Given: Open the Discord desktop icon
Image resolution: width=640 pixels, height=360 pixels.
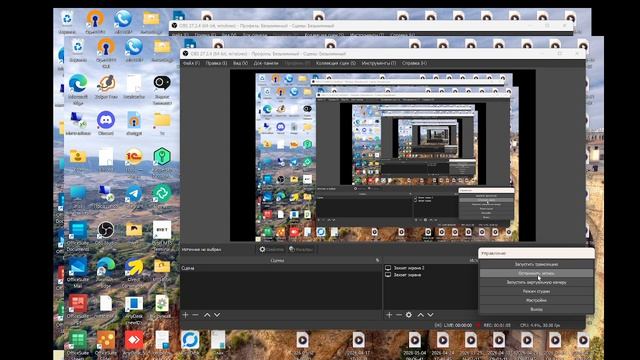Looking at the screenshot, I should click(106, 123).
